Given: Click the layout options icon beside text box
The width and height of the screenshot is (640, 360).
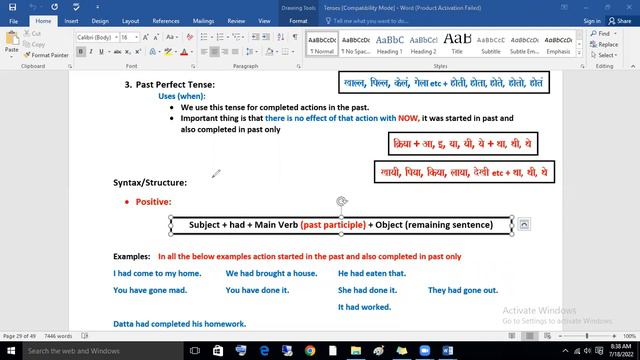Looking at the screenshot, I should pyautogui.click(x=524, y=224).
